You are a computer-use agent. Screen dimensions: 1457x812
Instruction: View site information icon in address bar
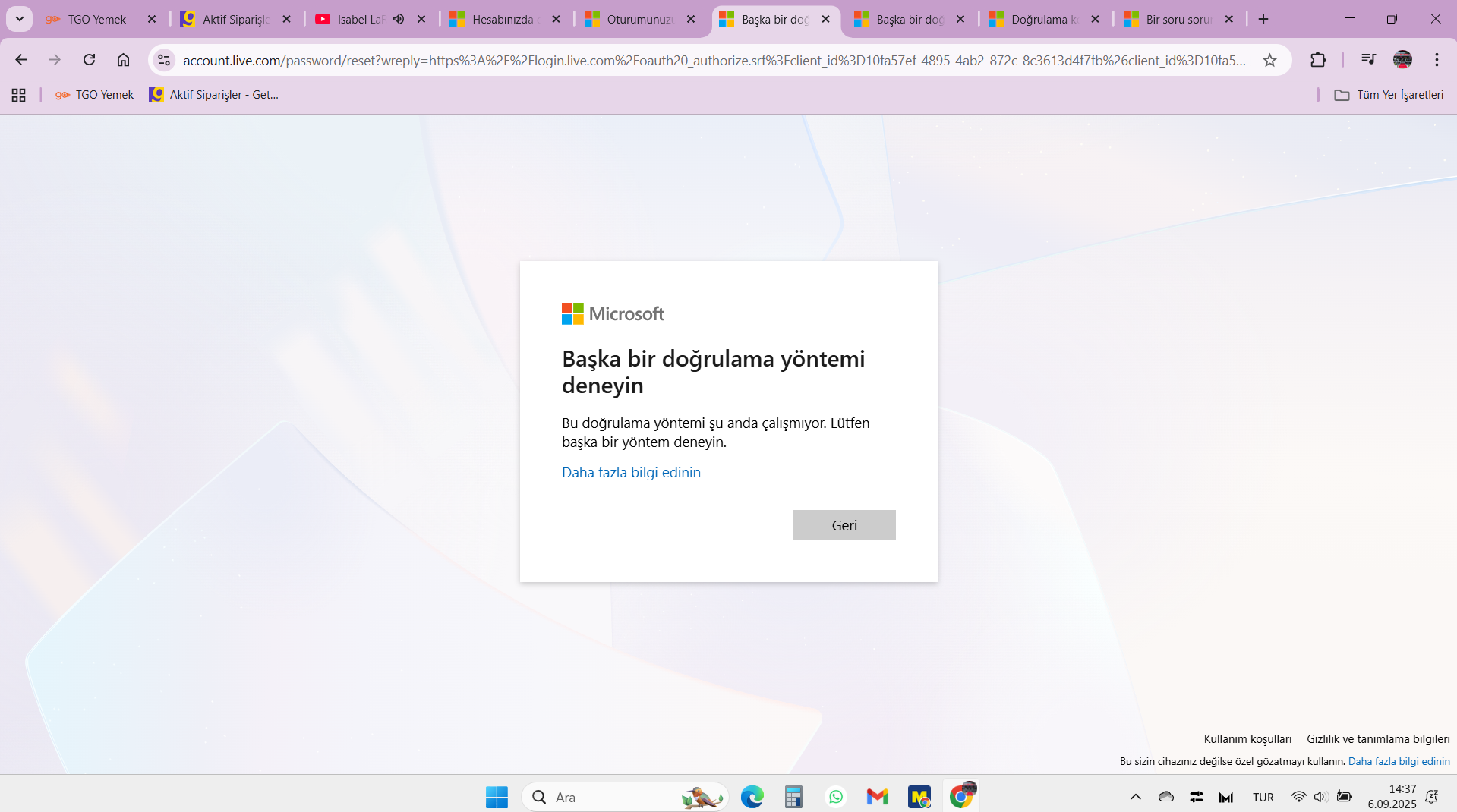164,60
